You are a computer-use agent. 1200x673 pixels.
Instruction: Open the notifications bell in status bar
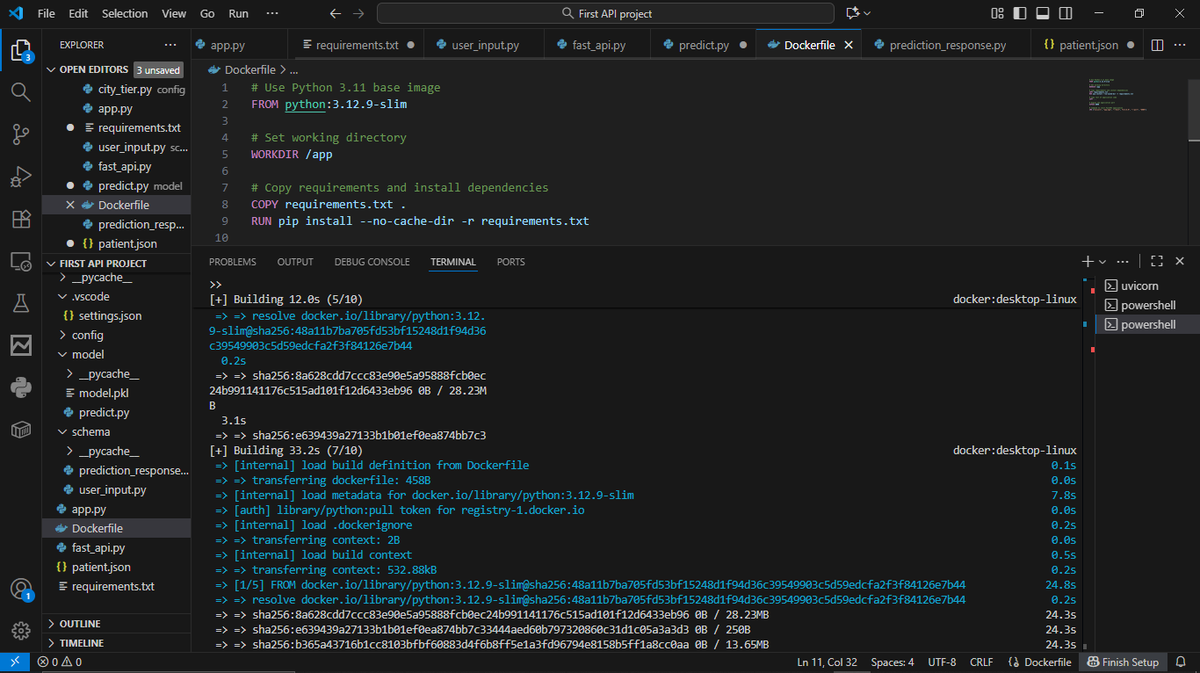(x=1180, y=662)
